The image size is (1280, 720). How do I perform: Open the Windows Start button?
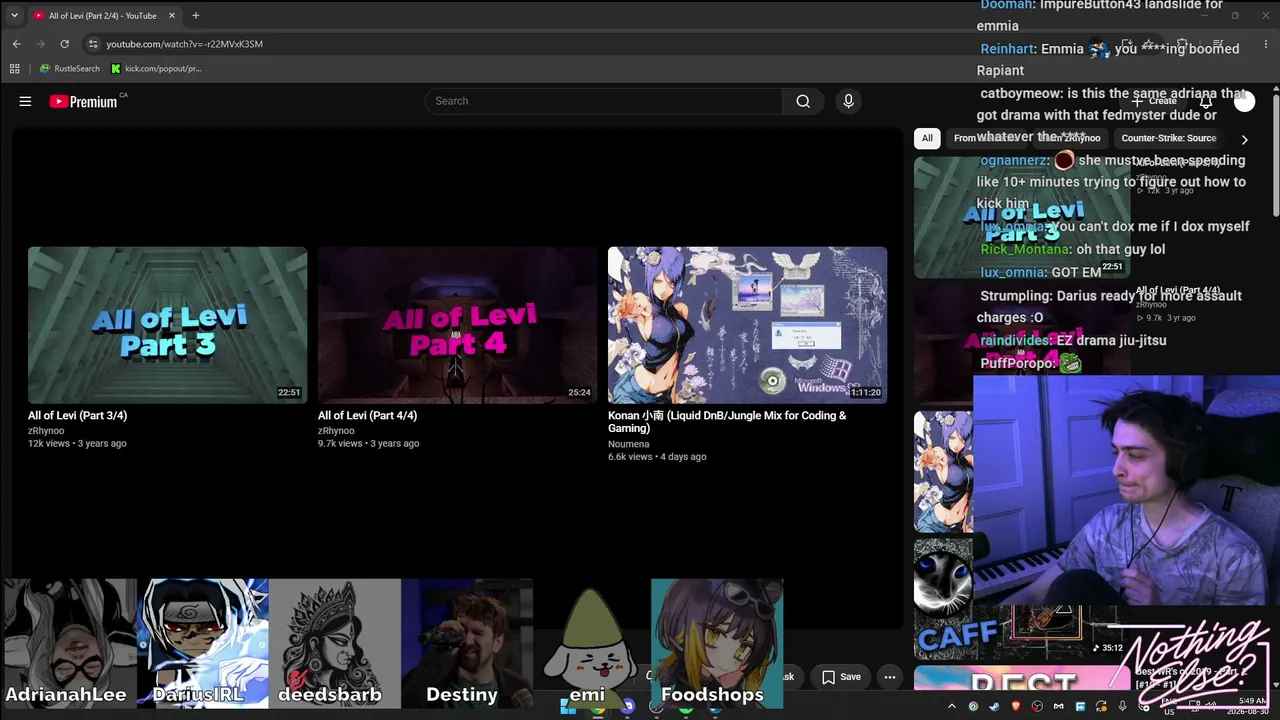567,707
